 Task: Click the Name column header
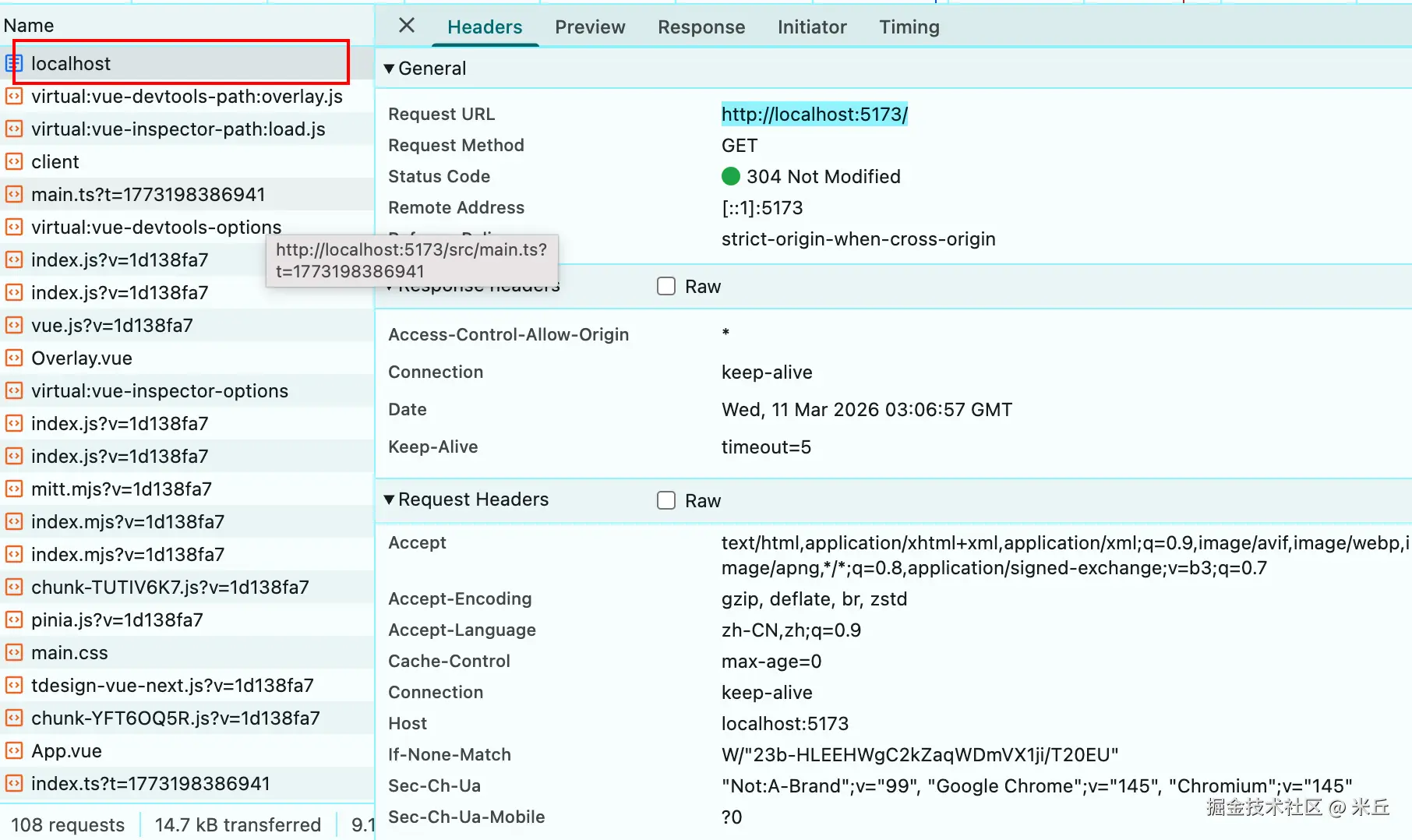29,26
